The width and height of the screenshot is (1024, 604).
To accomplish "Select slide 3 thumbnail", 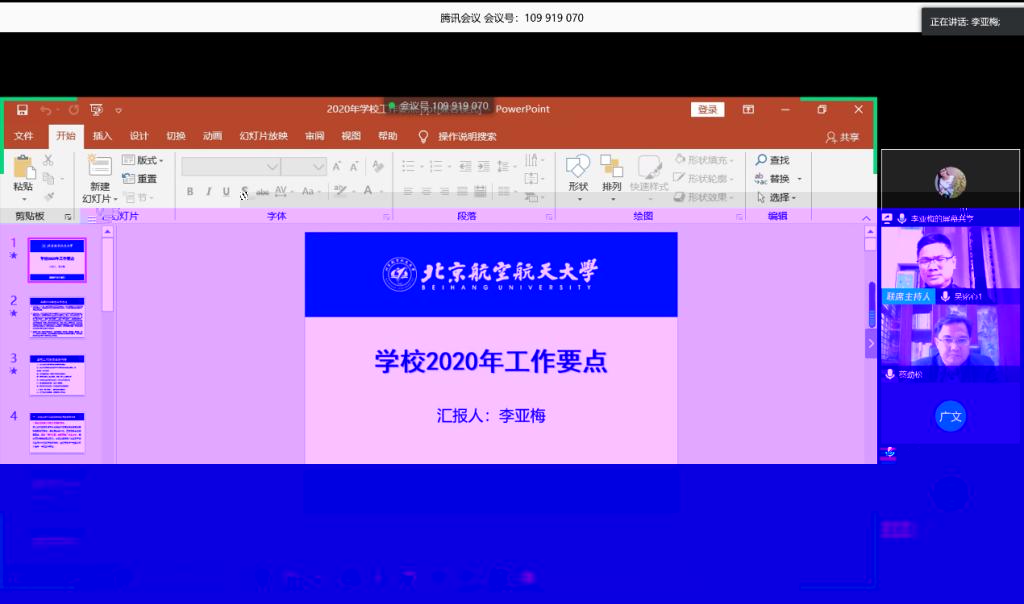I will (57, 375).
